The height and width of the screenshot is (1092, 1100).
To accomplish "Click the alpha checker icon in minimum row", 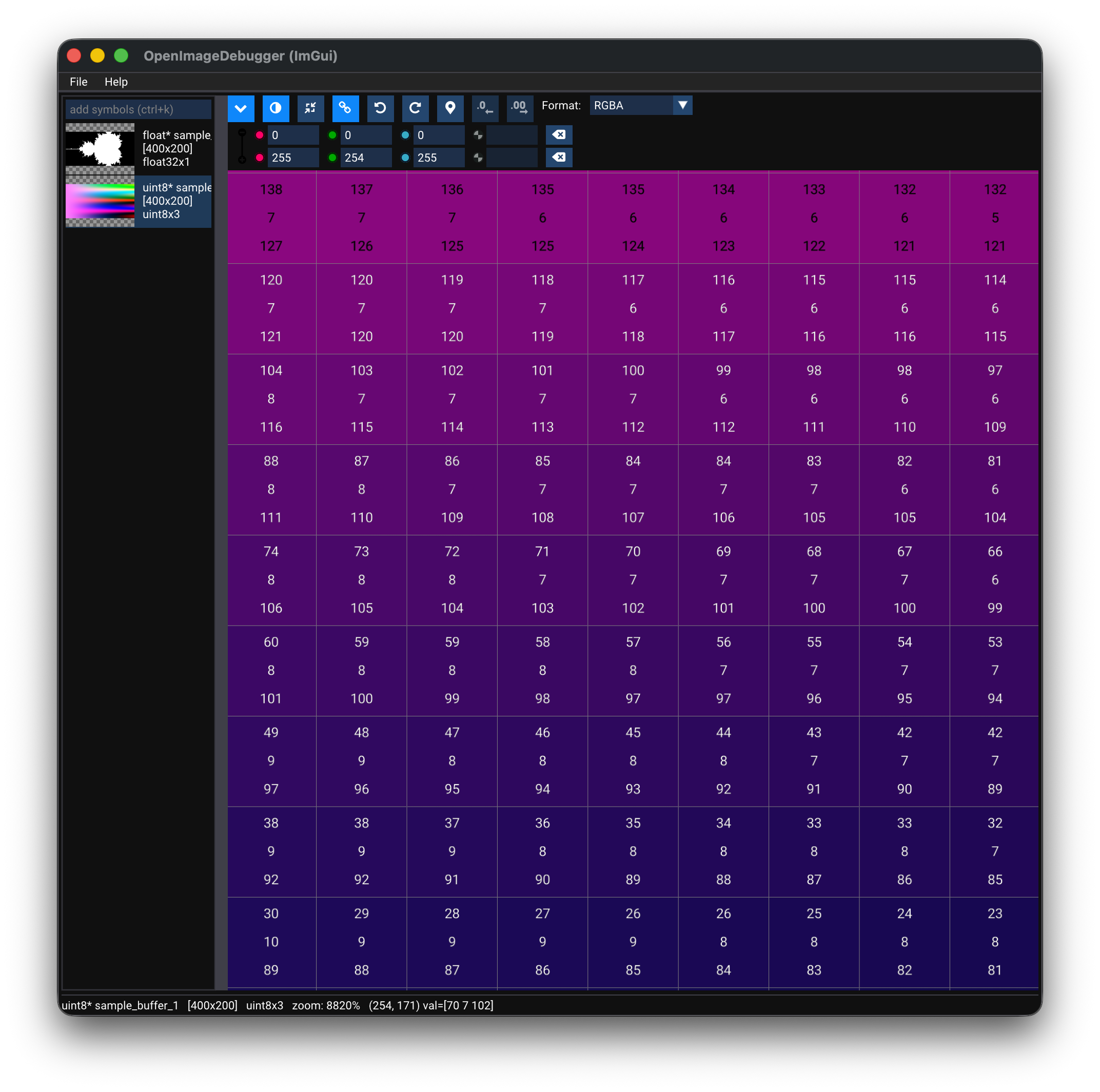I will click(x=478, y=135).
